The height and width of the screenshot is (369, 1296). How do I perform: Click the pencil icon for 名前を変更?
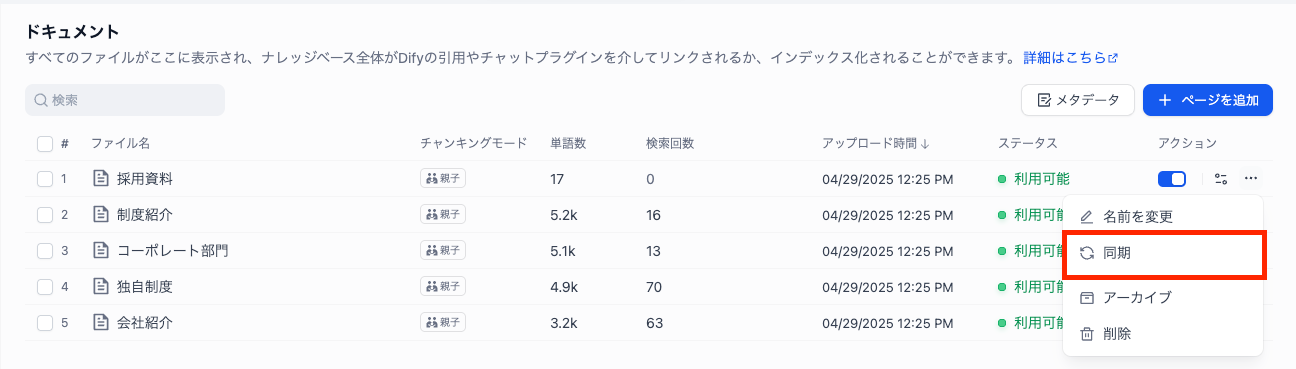pos(1087,216)
